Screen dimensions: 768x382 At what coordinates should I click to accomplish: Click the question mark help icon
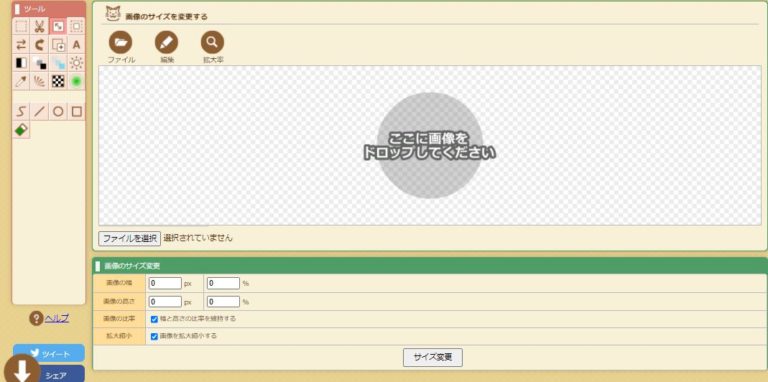point(36,318)
